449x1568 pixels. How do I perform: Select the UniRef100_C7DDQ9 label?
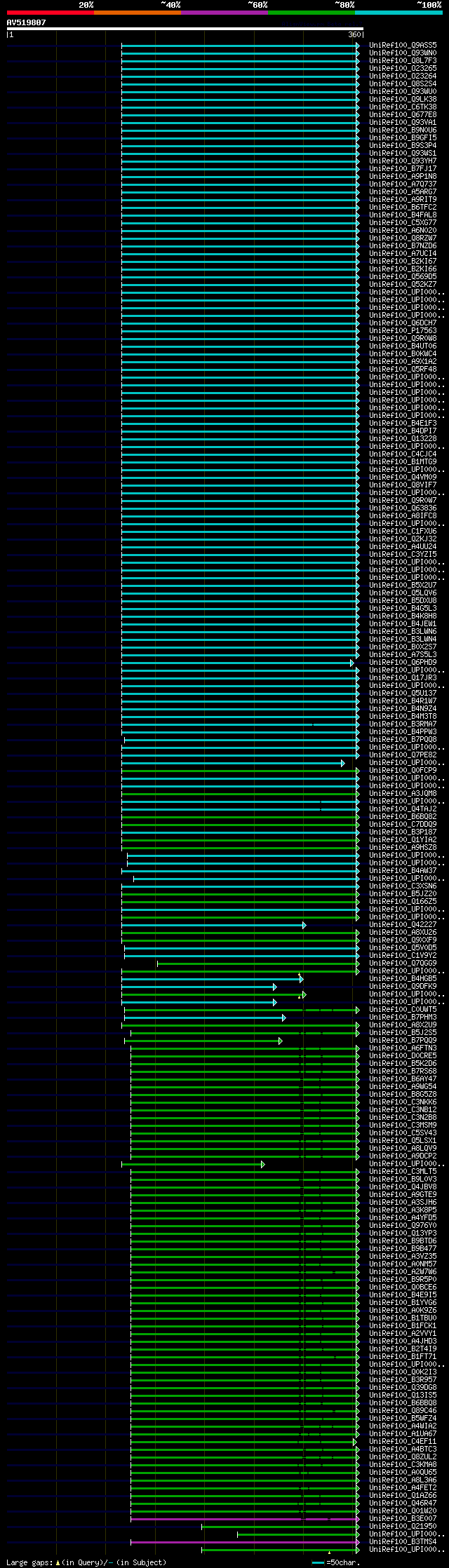[x=403, y=824]
